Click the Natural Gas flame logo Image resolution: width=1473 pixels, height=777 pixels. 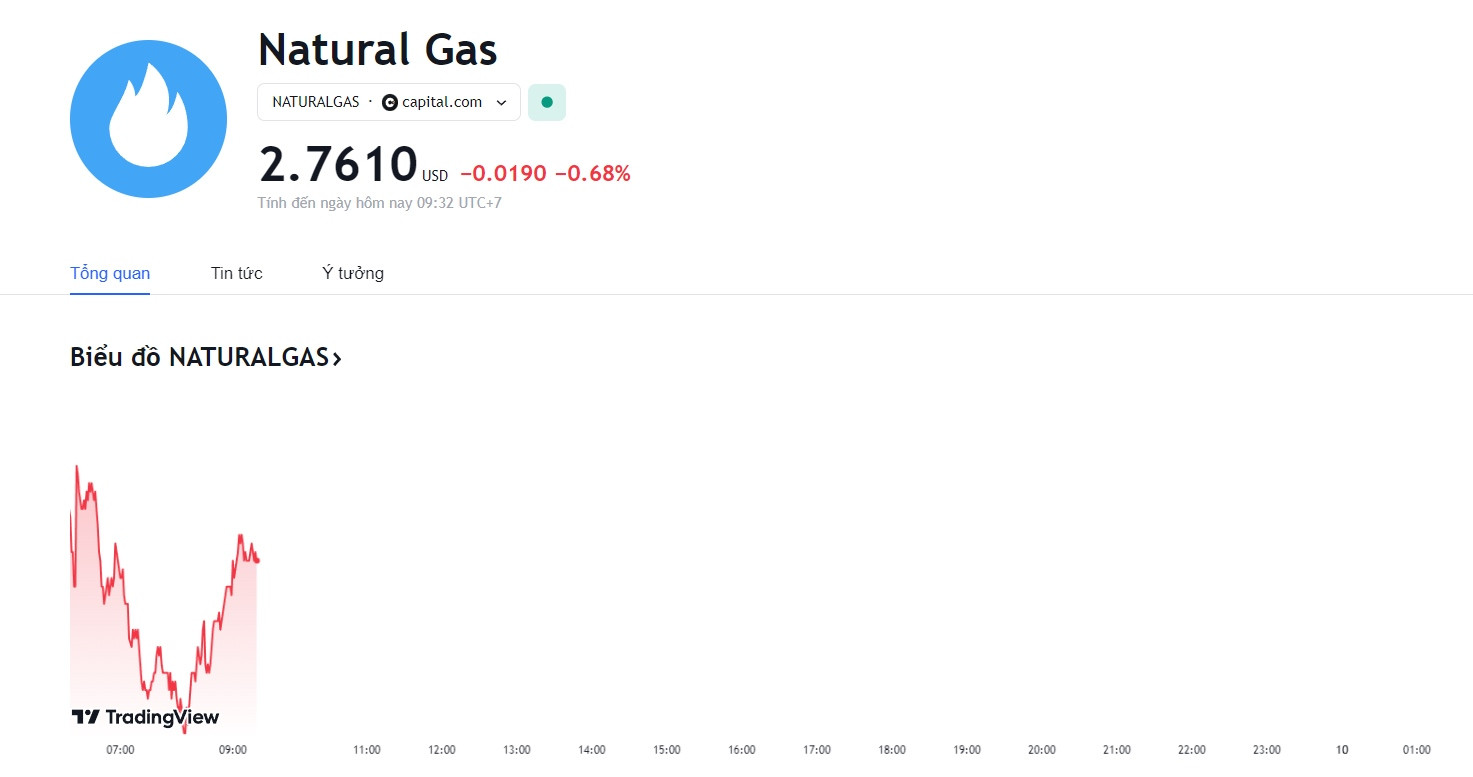point(148,119)
